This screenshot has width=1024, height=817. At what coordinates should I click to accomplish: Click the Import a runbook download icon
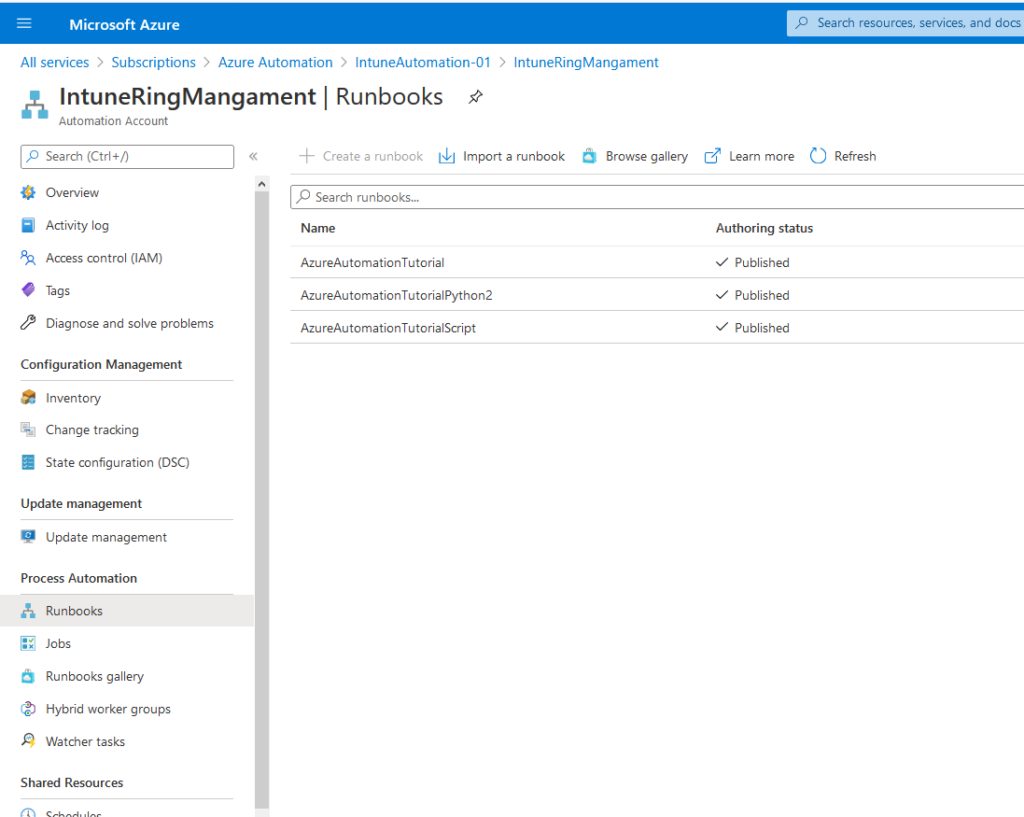point(447,156)
